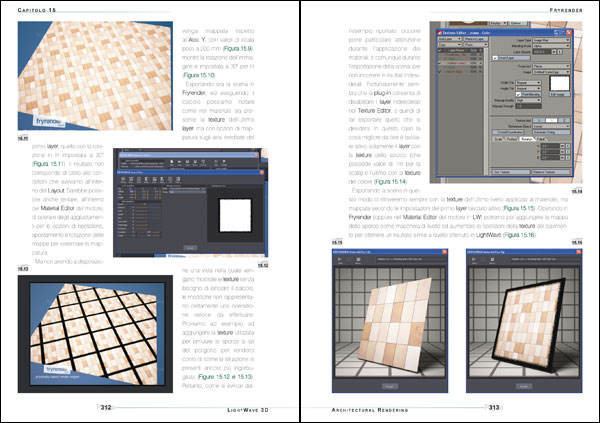Screen dimensions: 600x423
Task: Click the white square texture preview in Fryrender editor
Action: tap(235, 215)
